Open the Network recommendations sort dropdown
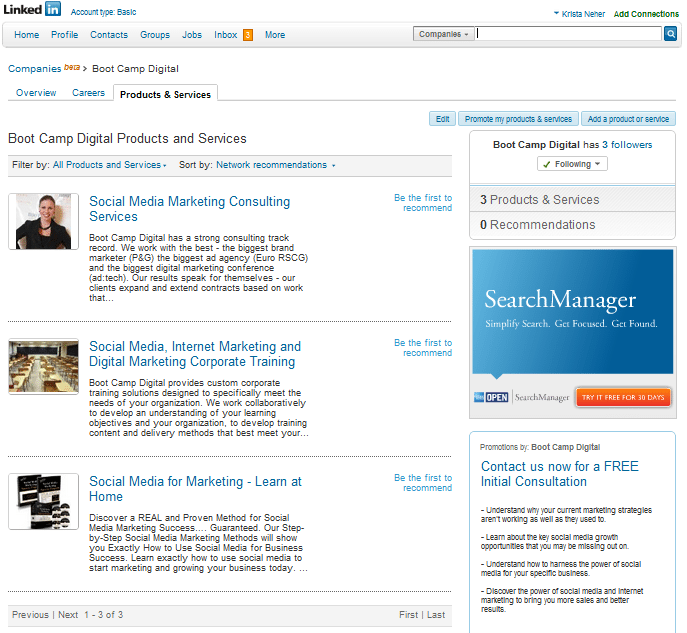The height and width of the screenshot is (633, 687). (276, 165)
